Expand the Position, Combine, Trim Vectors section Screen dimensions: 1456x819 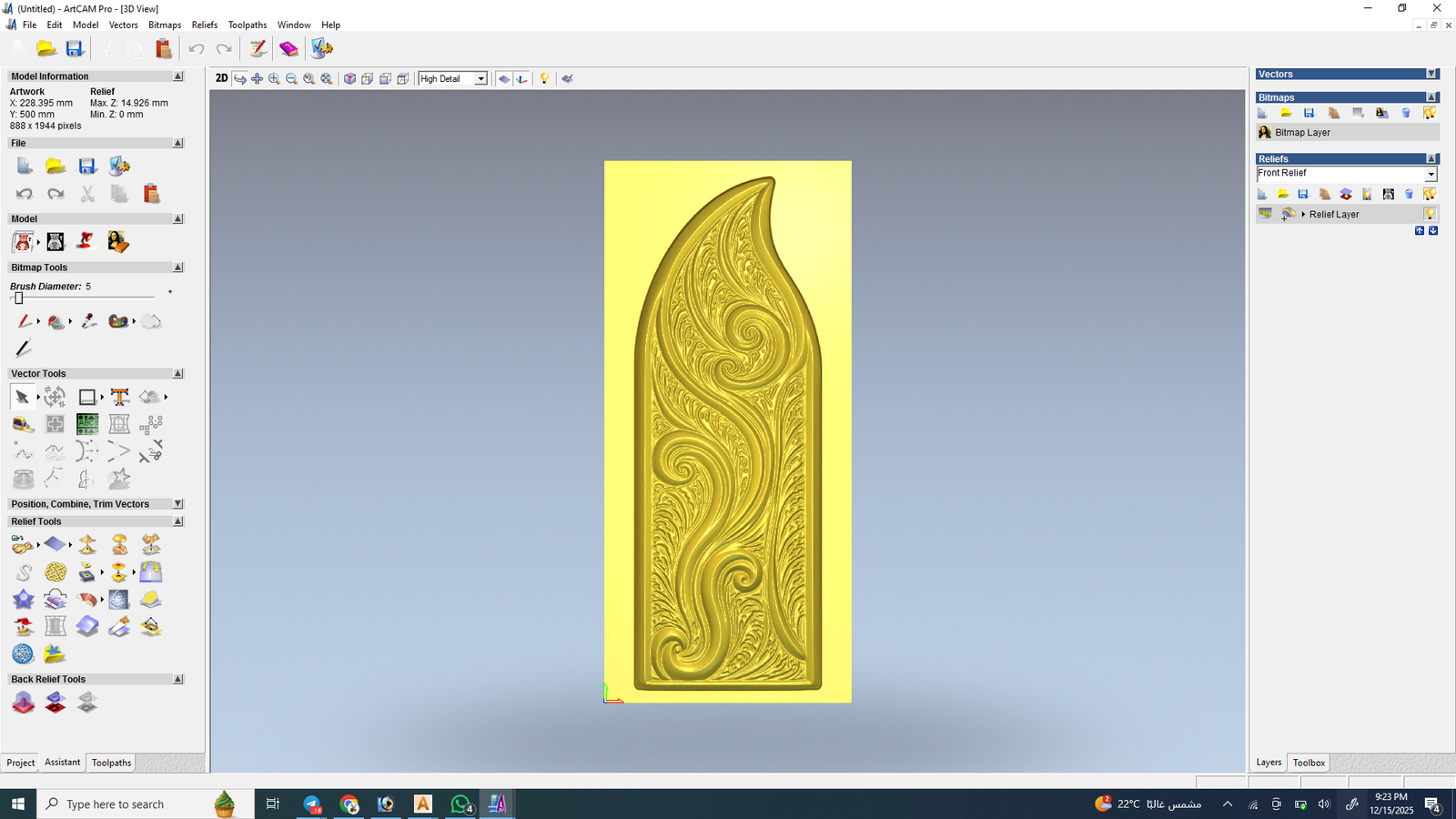click(178, 504)
